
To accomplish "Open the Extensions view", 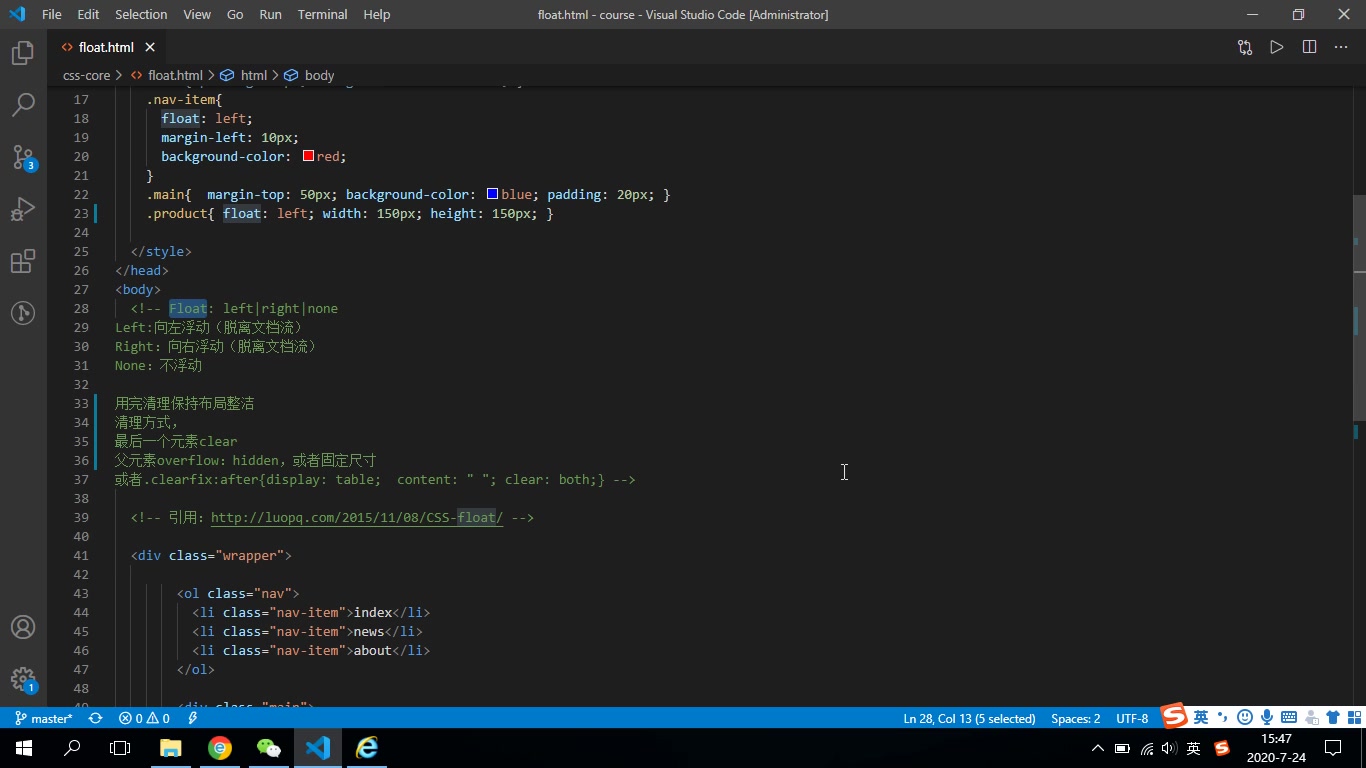I will click(23, 261).
